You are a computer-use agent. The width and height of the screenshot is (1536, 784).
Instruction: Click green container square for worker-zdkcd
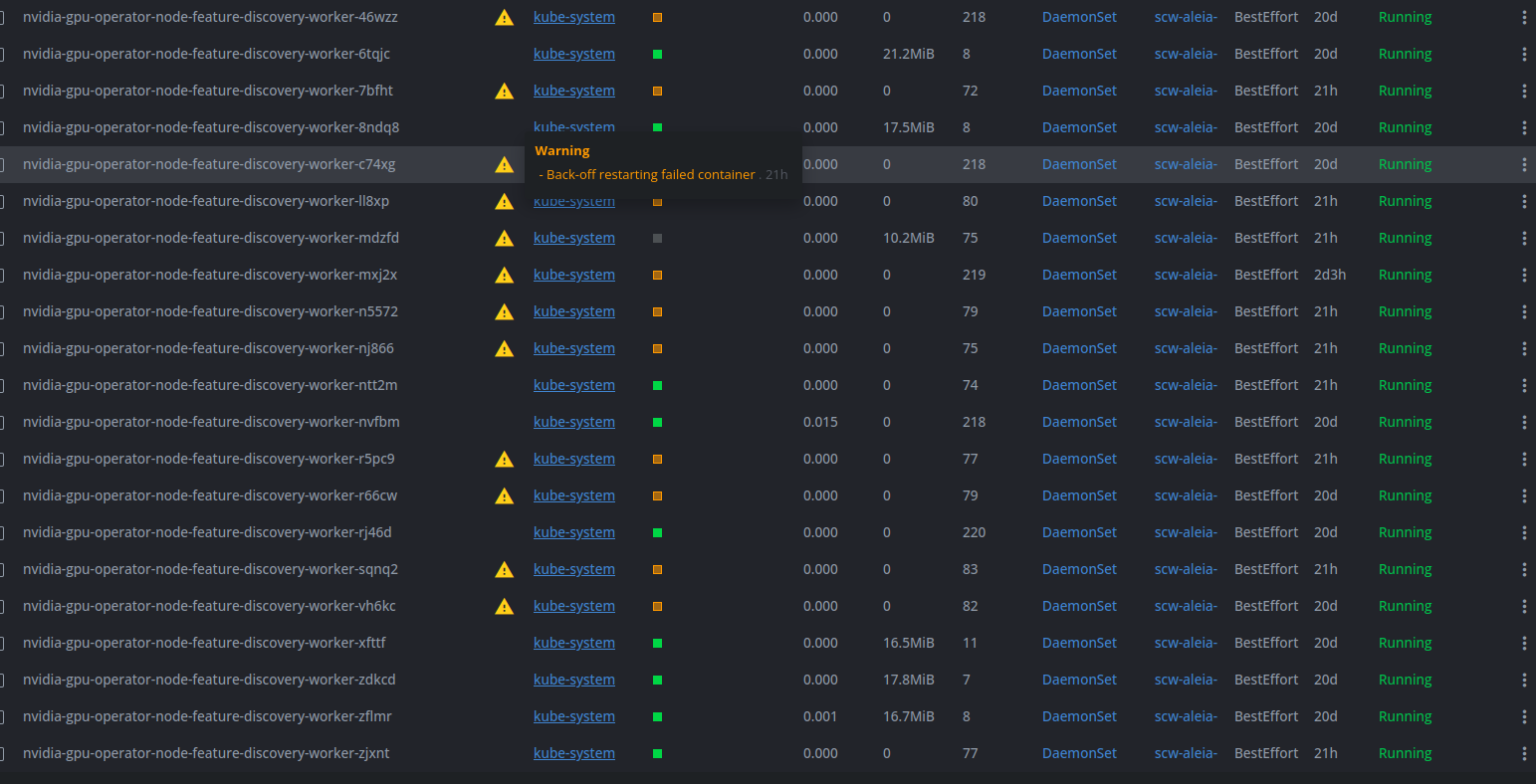coord(657,680)
